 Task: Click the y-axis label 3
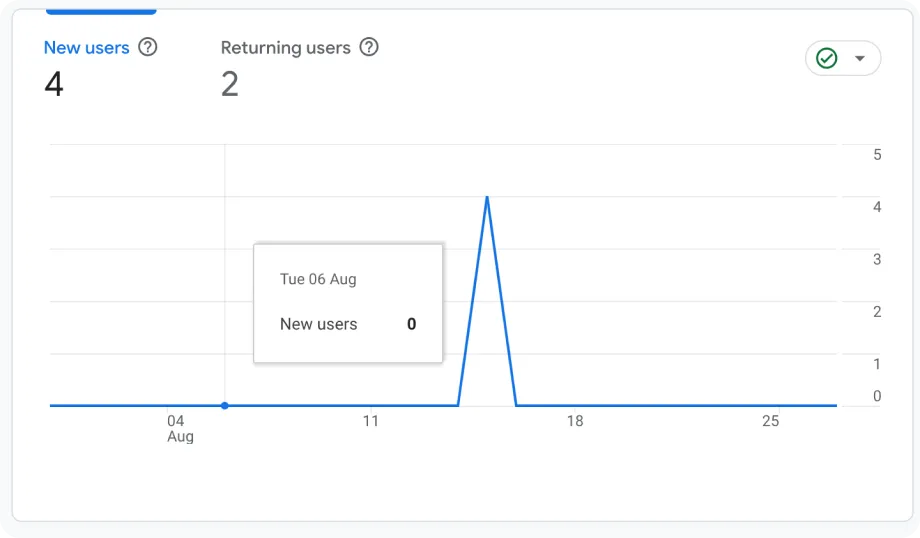point(877,259)
